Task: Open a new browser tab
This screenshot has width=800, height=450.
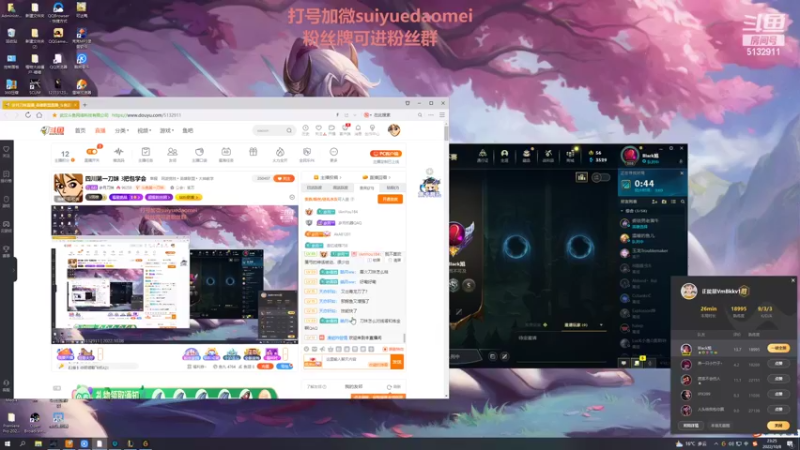Action: tap(85, 105)
